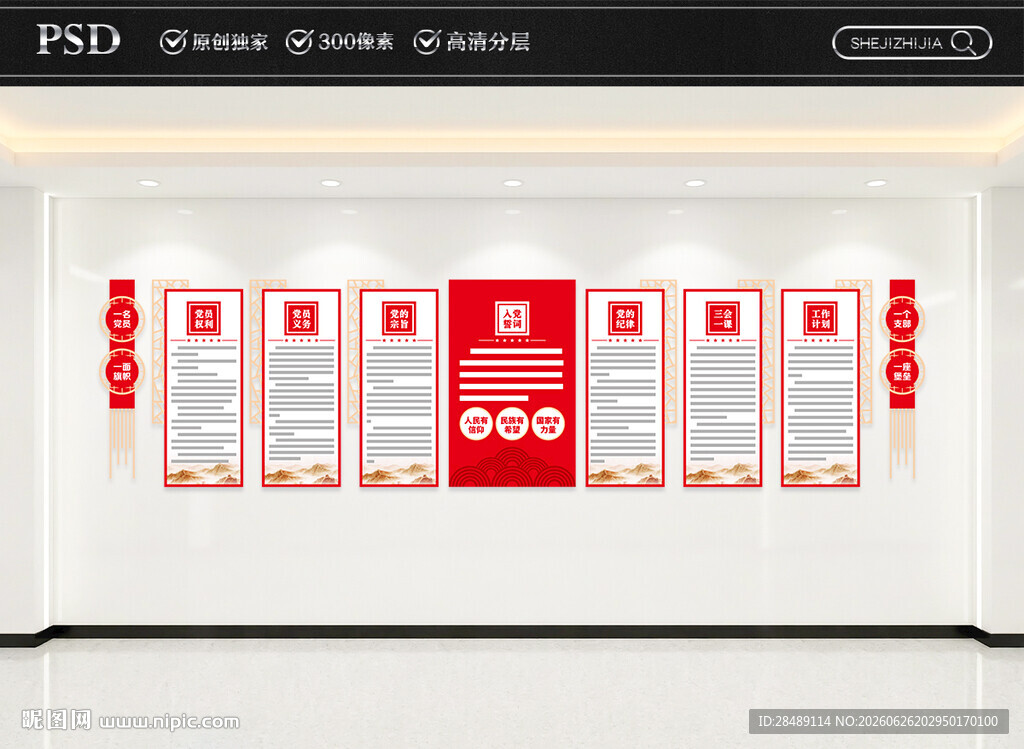Click the 入党誓词 title box
The height and width of the screenshot is (749, 1024).
(512, 319)
